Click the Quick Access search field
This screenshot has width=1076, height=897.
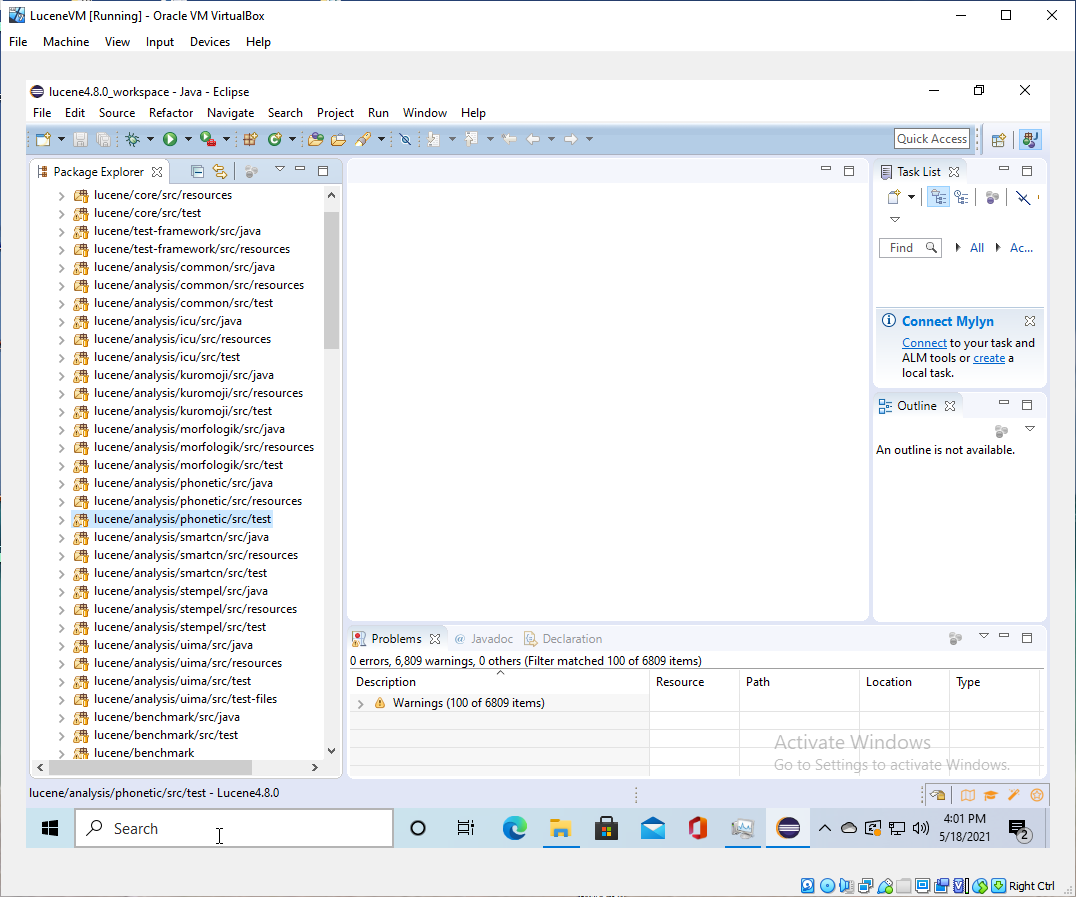pos(931,139)
